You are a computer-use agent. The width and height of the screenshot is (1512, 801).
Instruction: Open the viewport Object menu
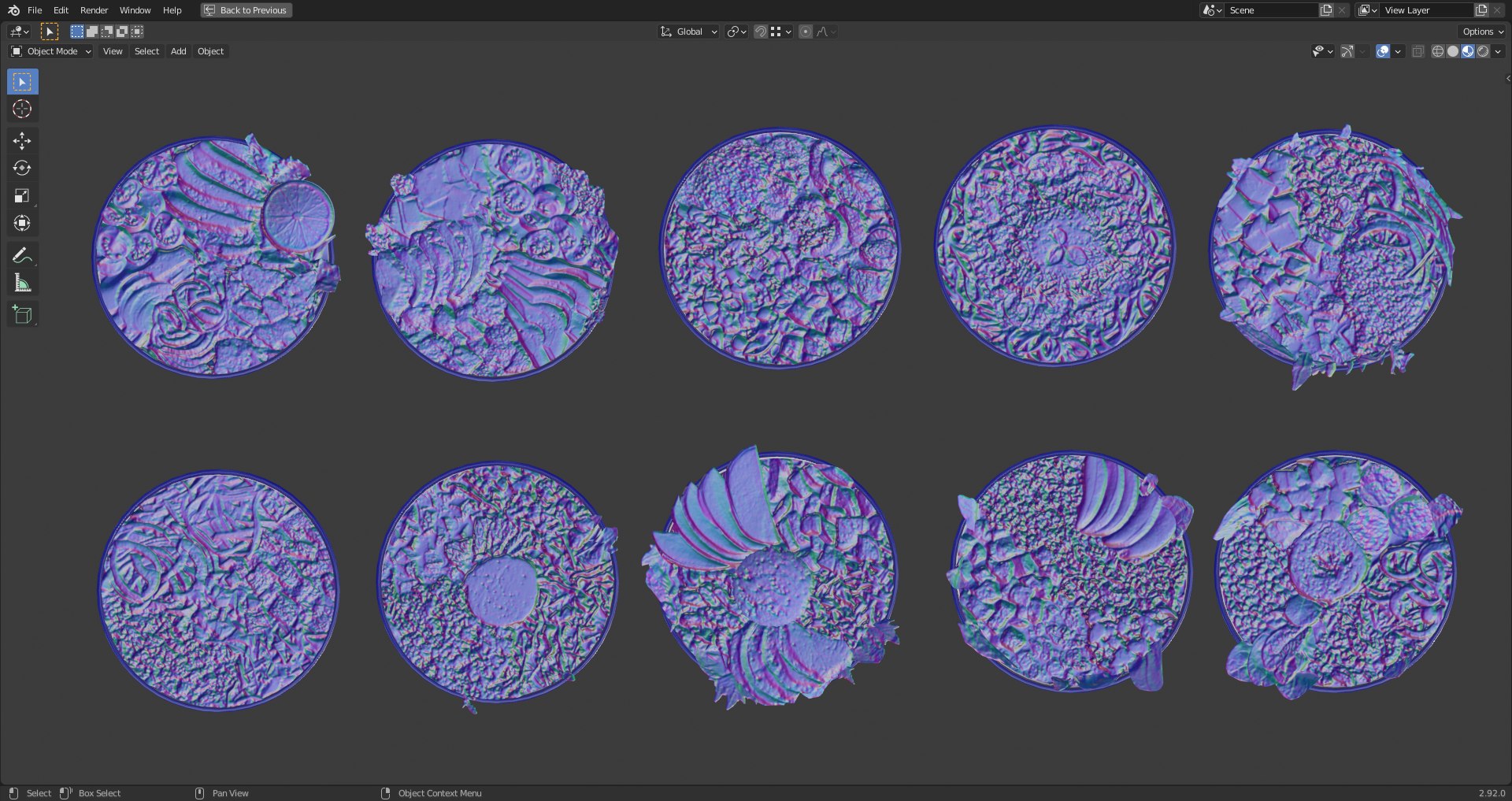210,51
